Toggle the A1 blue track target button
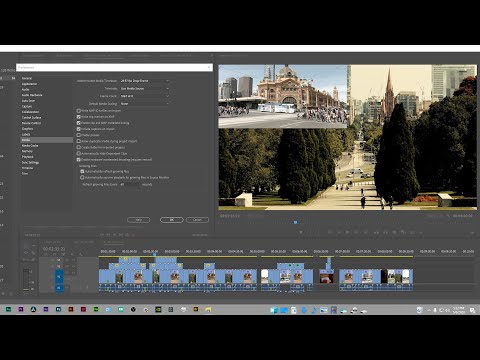This screenshot has width=480, height=360. tap(59, 287)
